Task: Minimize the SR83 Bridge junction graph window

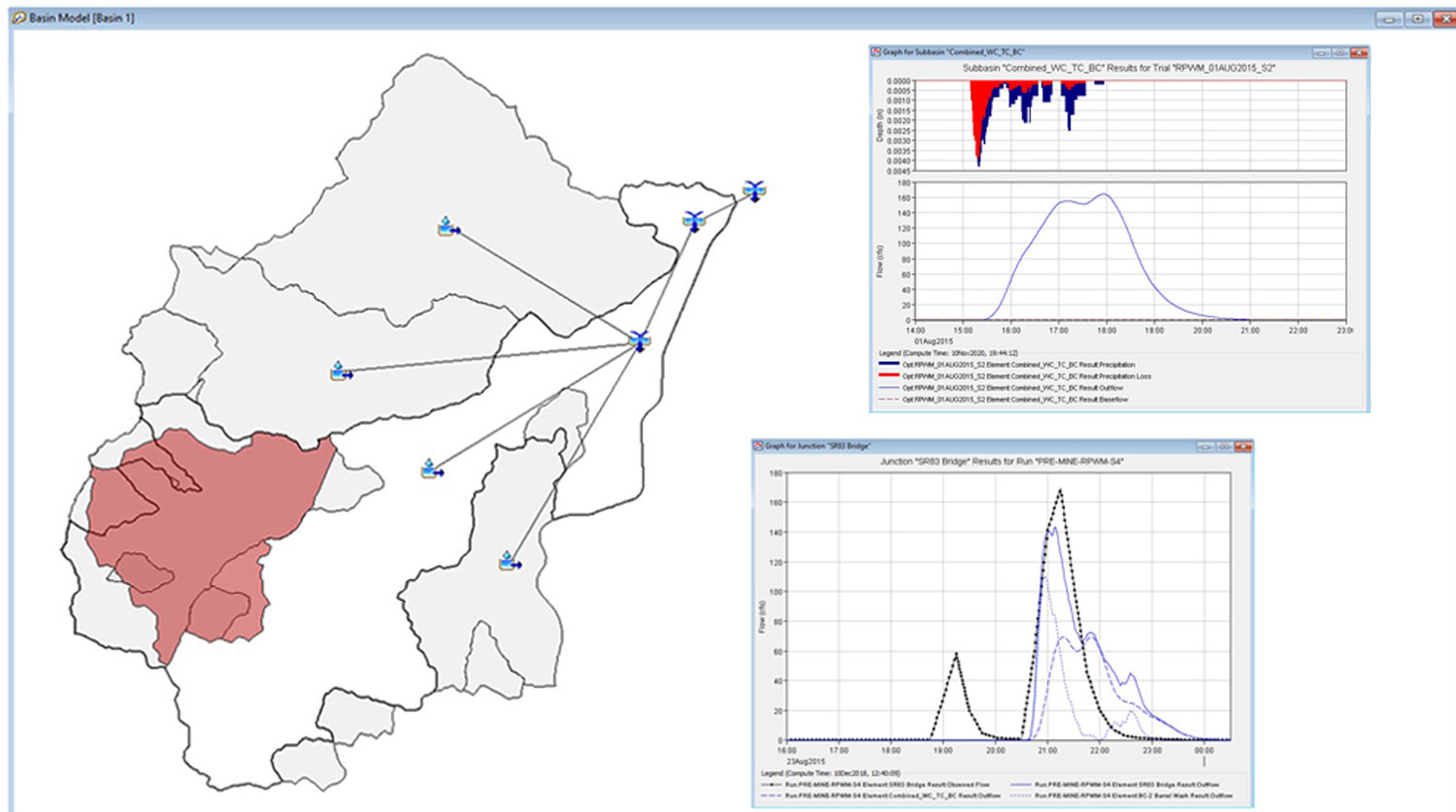Action: pyautogui.click(x=1205, y=446)
